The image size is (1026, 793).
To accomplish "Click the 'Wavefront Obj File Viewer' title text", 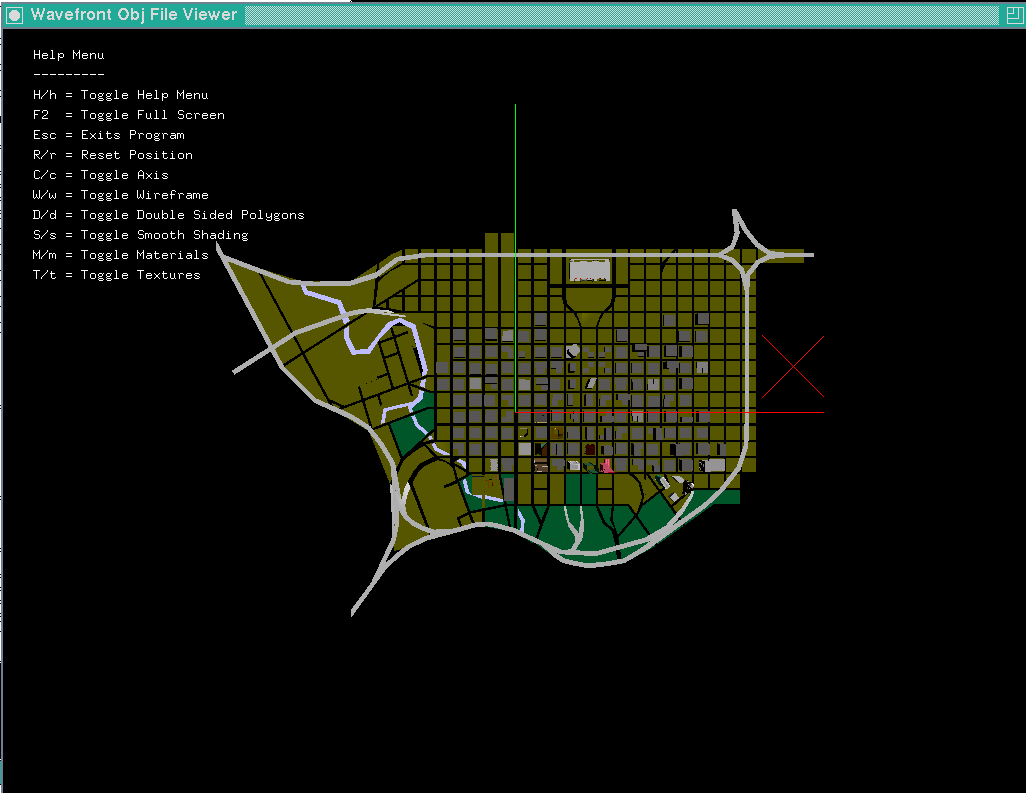I will point(134,14).
